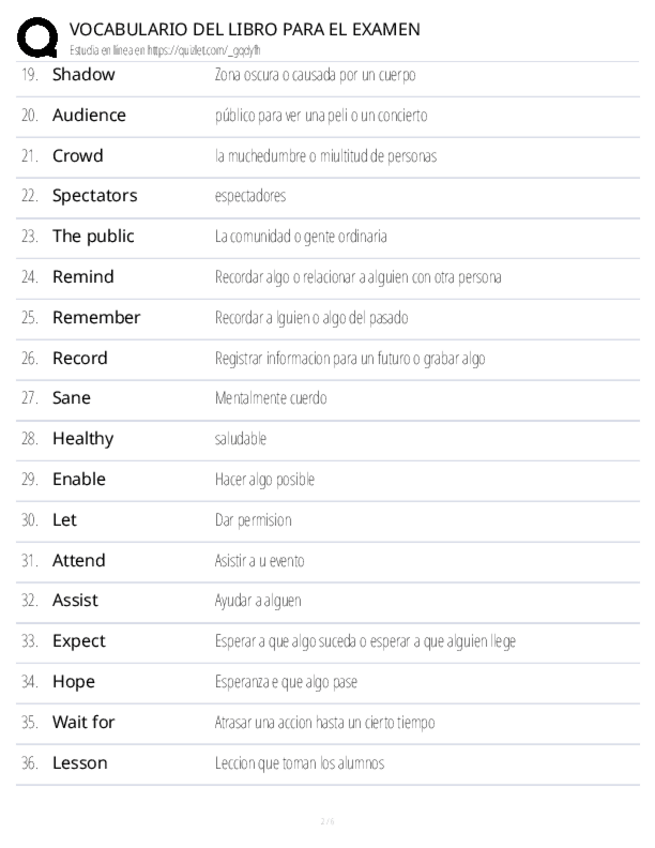Click the 'Wait for' term
Screen dimensions: 655x848
click(x=83, y=722)
